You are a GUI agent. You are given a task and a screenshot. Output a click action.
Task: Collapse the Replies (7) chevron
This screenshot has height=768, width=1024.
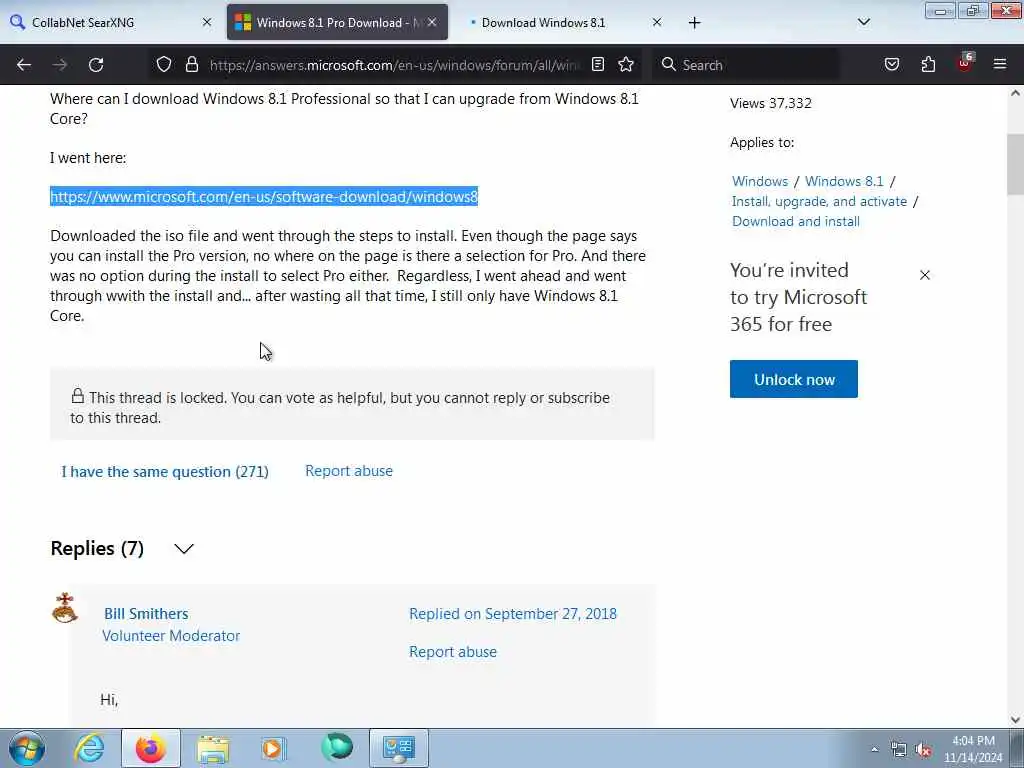[x=184, y=549]
